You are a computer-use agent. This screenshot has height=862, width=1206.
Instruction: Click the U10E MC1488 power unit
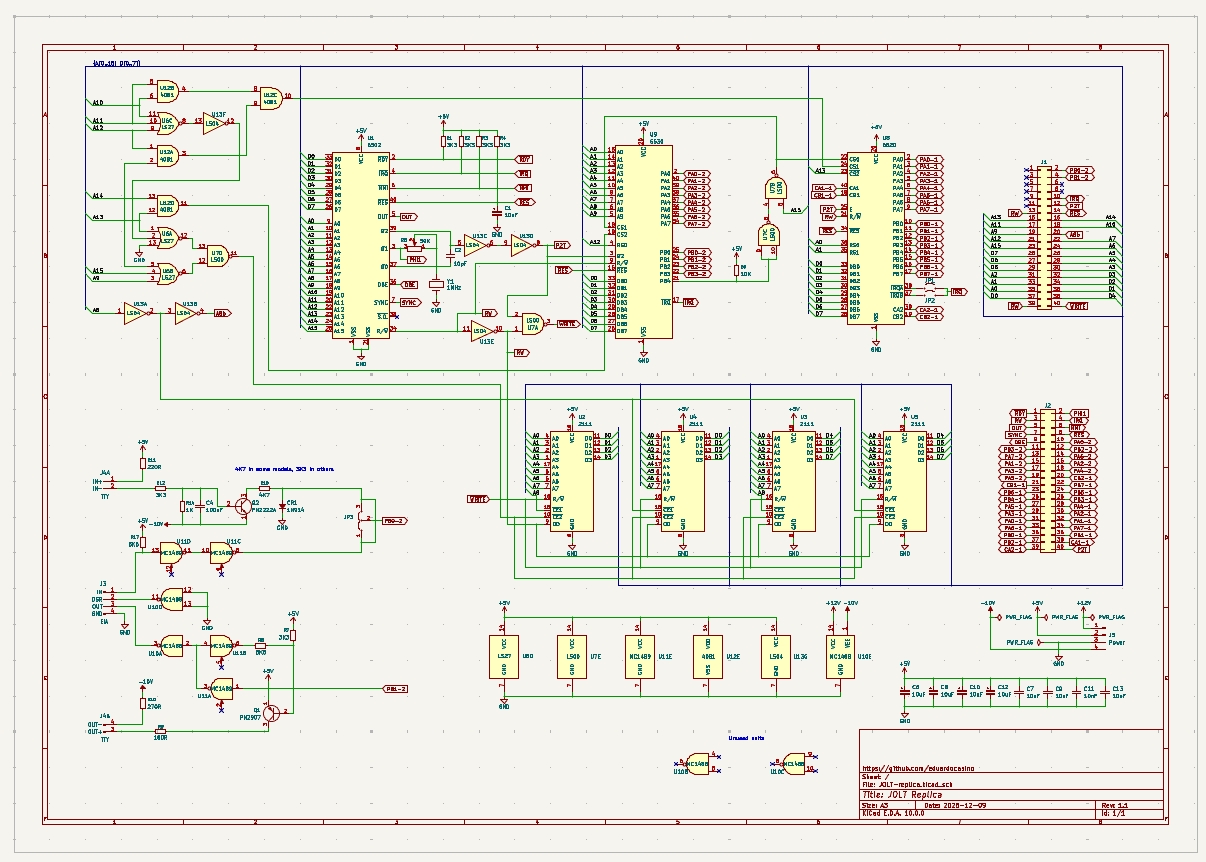834,656
